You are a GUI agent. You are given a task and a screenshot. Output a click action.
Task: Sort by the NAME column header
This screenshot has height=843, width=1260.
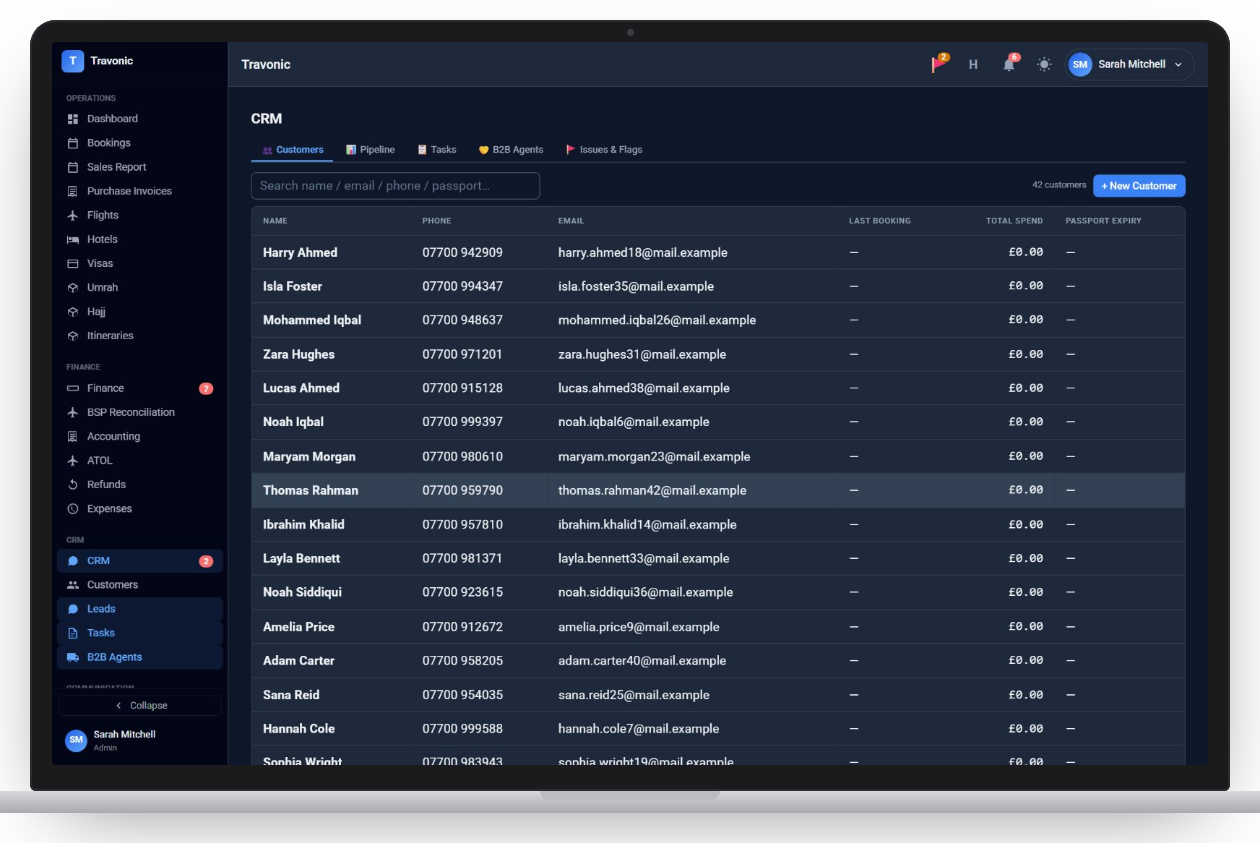[275, 221]
